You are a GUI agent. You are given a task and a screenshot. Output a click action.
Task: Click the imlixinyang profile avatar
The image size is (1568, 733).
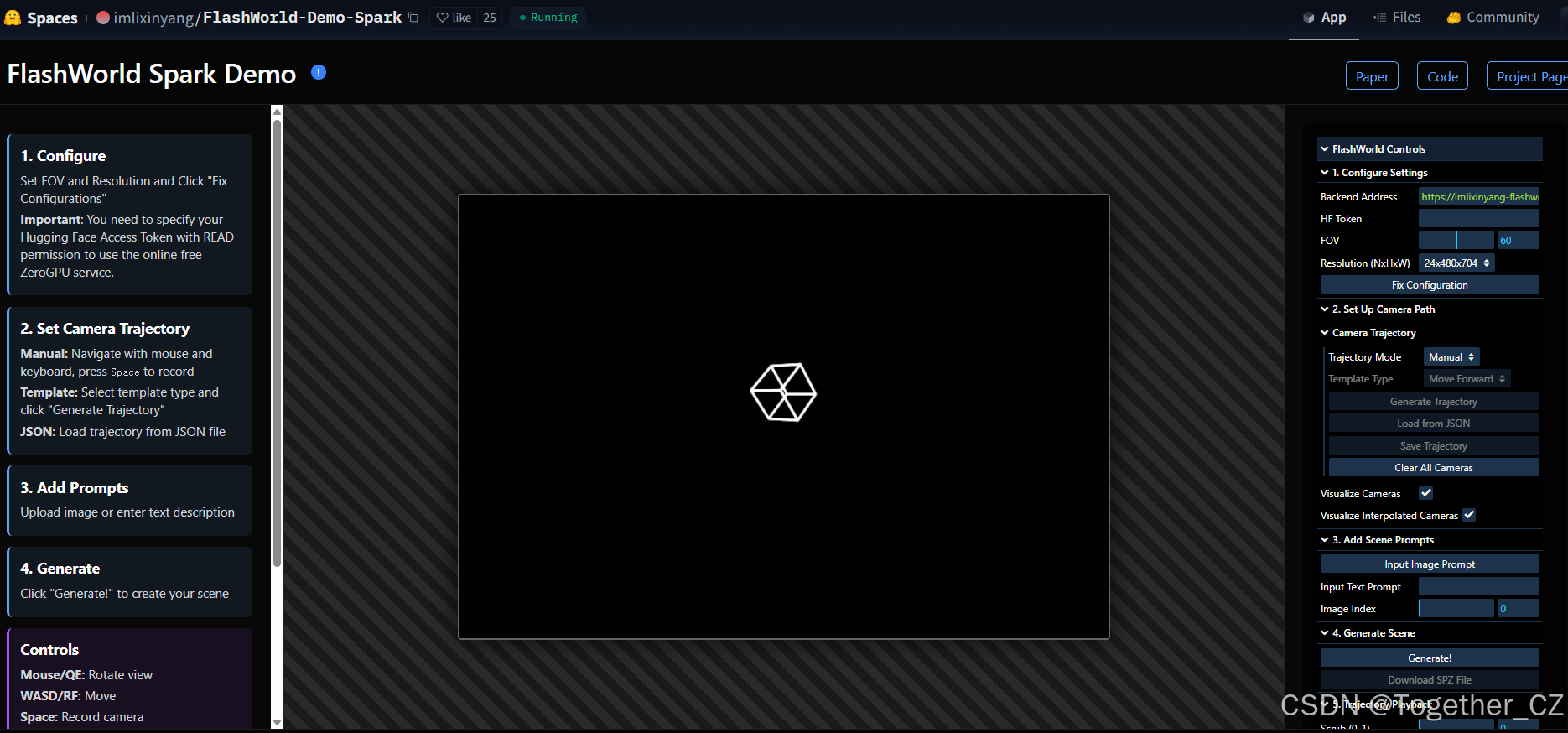[x=103, y=18]
